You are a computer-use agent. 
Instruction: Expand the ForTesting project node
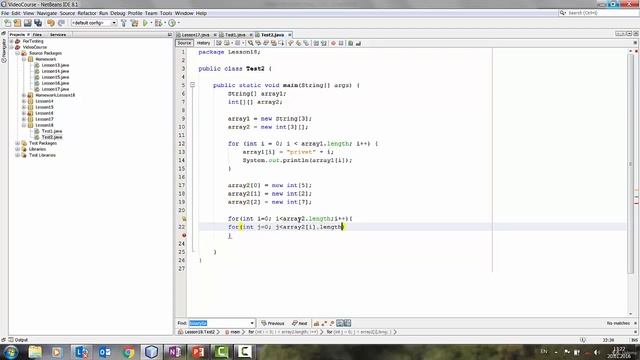tap(11, 41)
